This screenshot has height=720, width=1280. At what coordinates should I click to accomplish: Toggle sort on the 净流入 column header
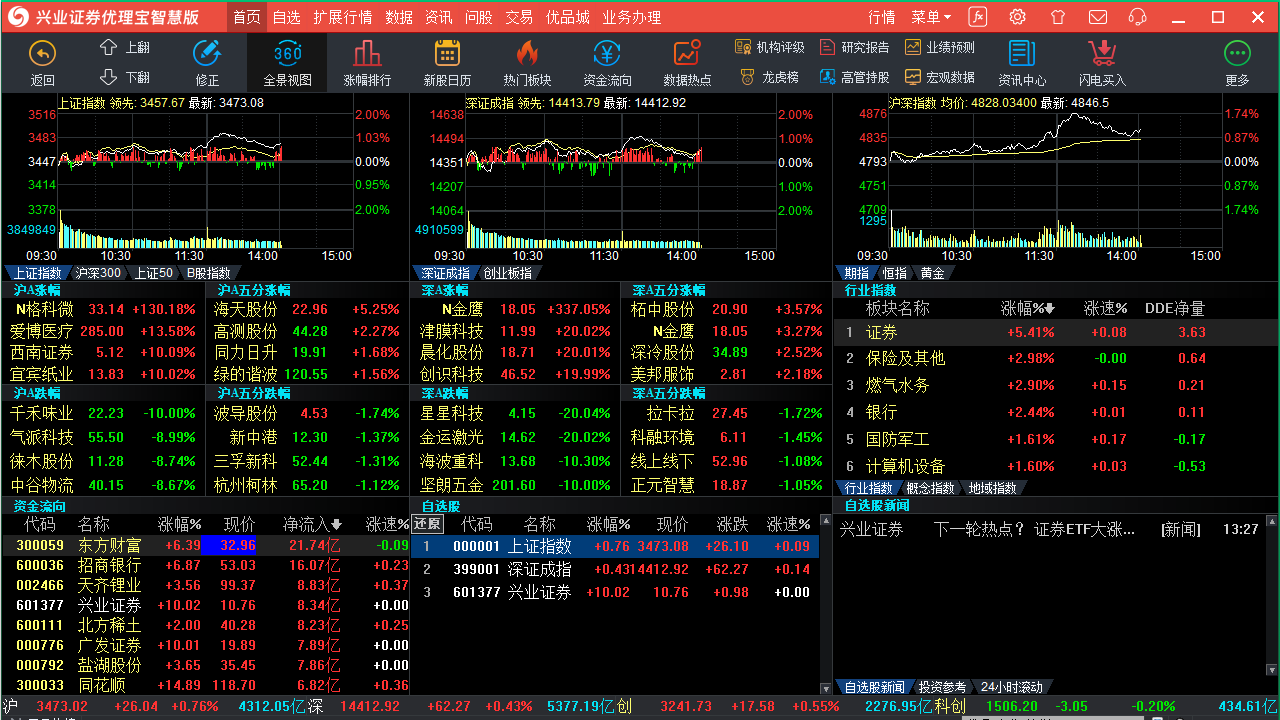309,523
